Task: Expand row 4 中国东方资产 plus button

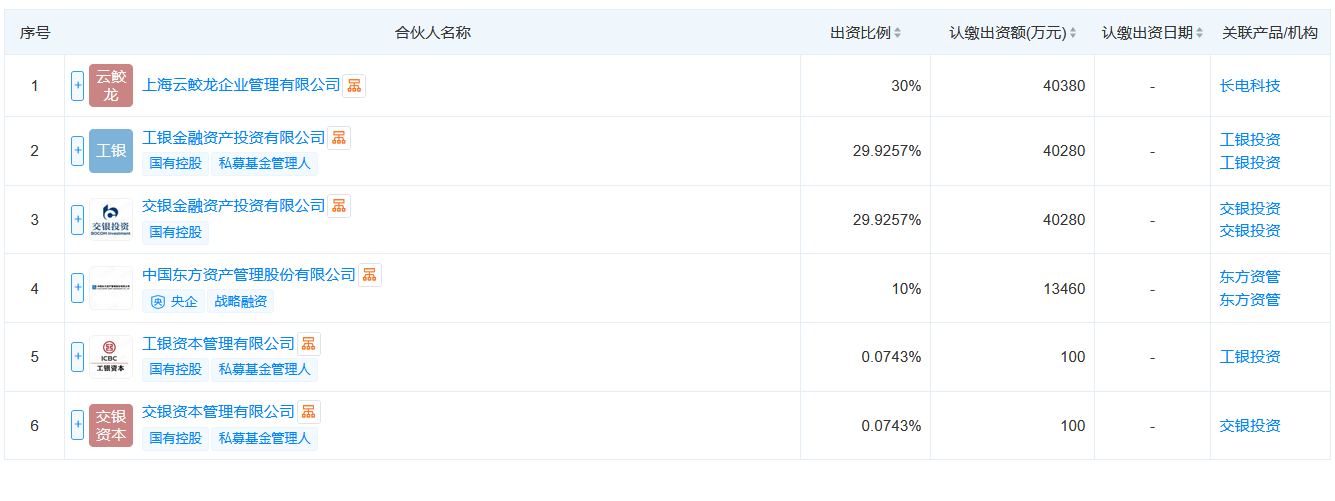Action: click(77, 288)
